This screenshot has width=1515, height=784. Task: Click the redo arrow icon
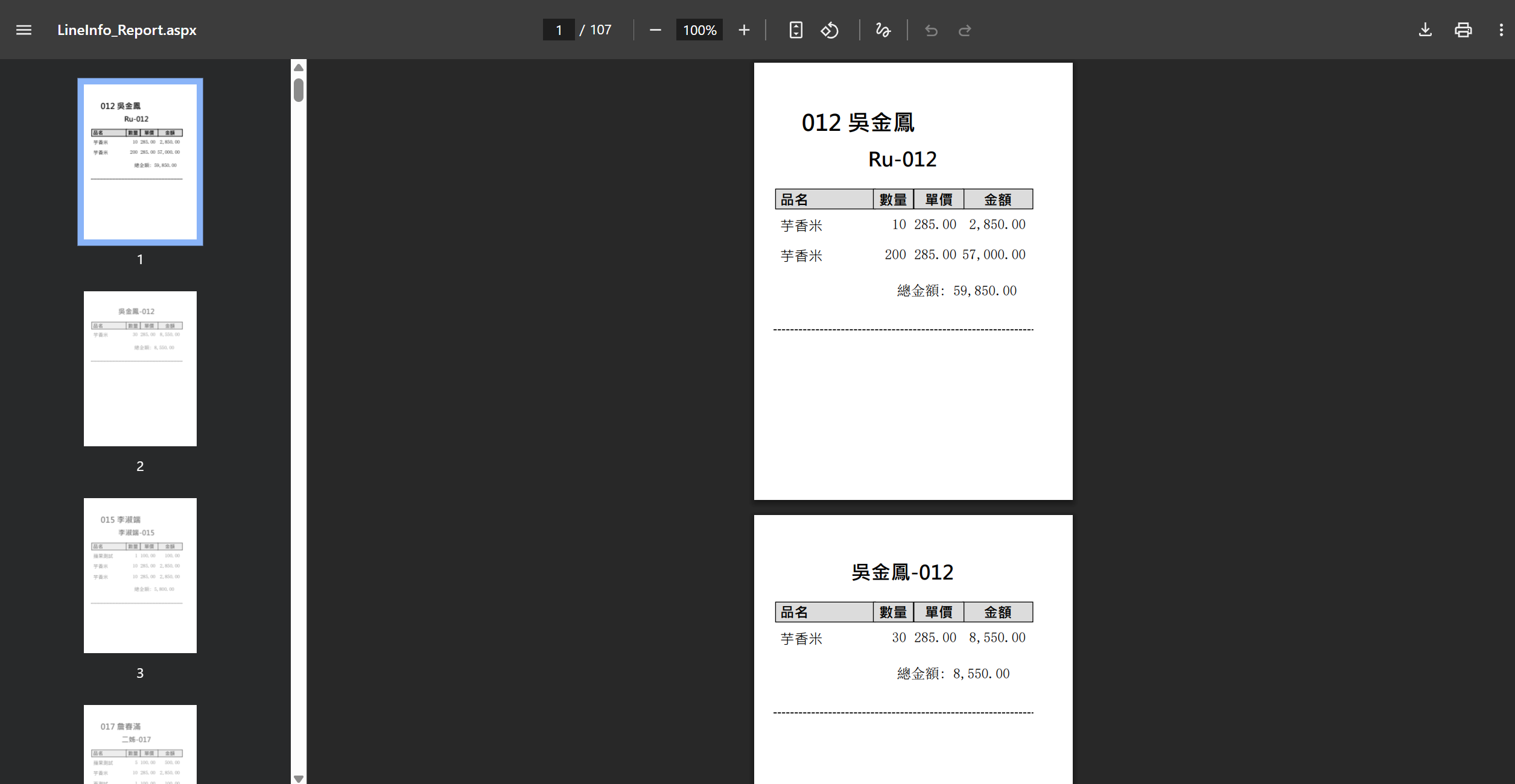click(x=965, y=30)
